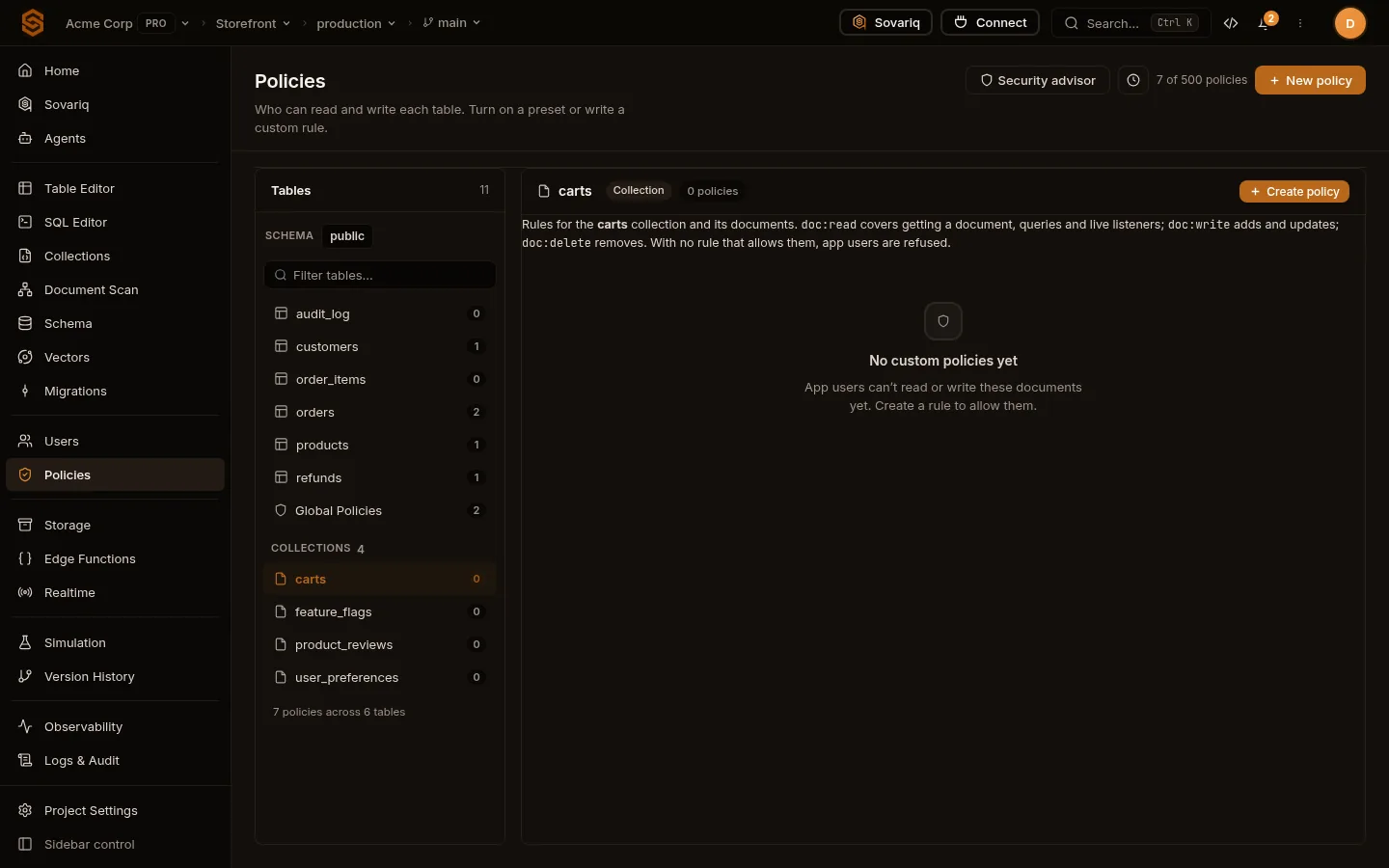1389x868 pixels.
Task: Click the Filter tables input
Action: tap(380, 275)
